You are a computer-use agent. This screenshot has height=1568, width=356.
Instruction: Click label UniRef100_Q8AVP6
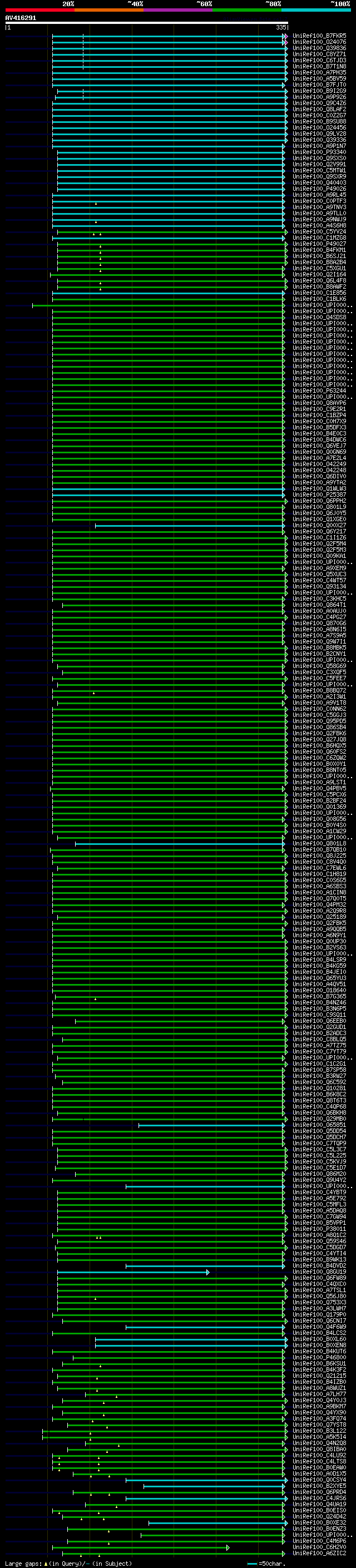(319, 403)
